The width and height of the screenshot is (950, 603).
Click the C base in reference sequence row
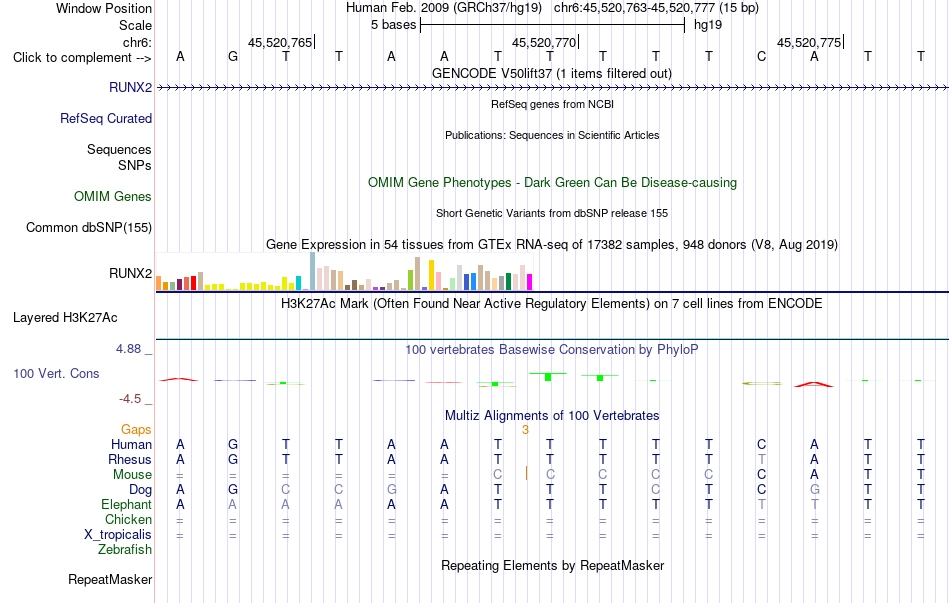[x=762, y=57]
